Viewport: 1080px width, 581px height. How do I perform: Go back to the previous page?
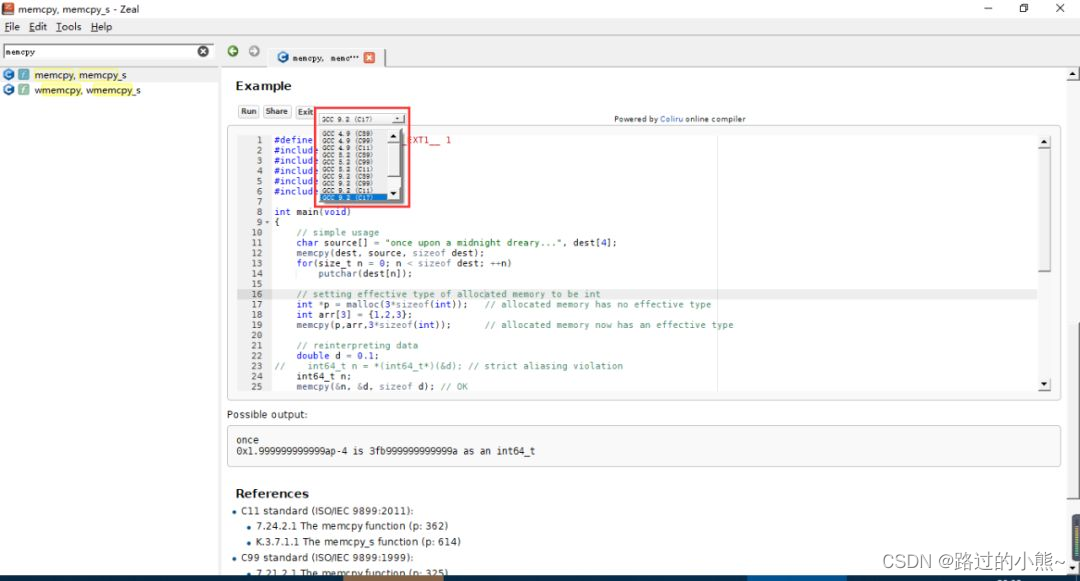pos(233,51)
